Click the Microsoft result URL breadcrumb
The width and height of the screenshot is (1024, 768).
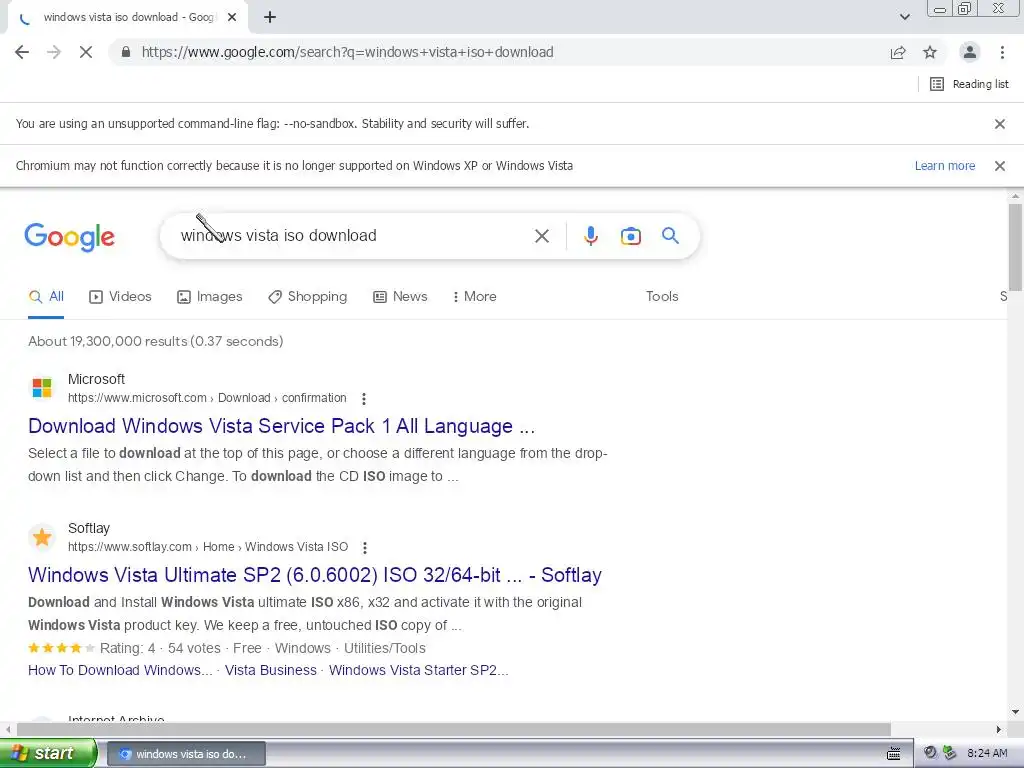[x=207, y=398]
